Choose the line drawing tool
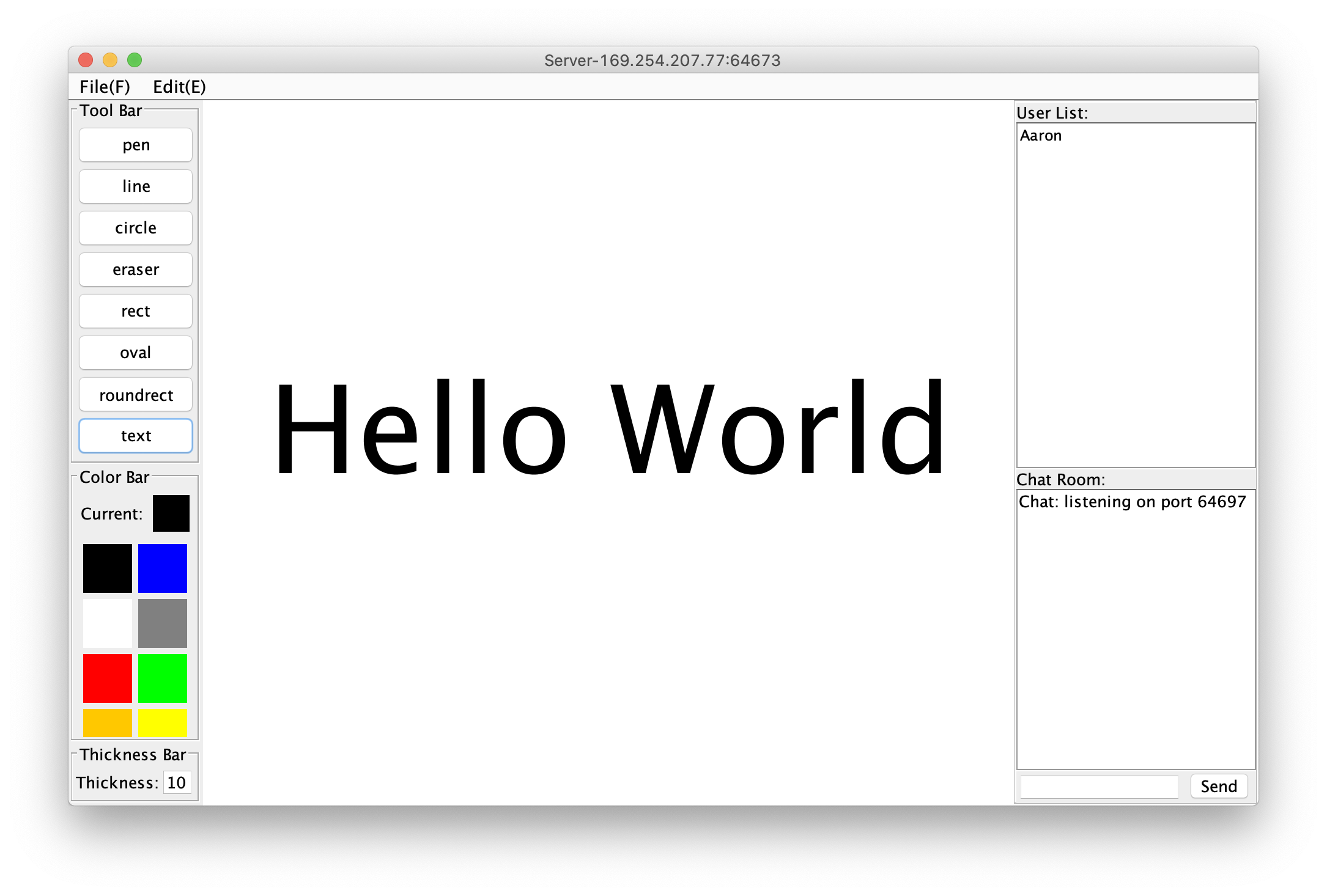The height and width of the screenshot is (896, 1327). [135, 186]
